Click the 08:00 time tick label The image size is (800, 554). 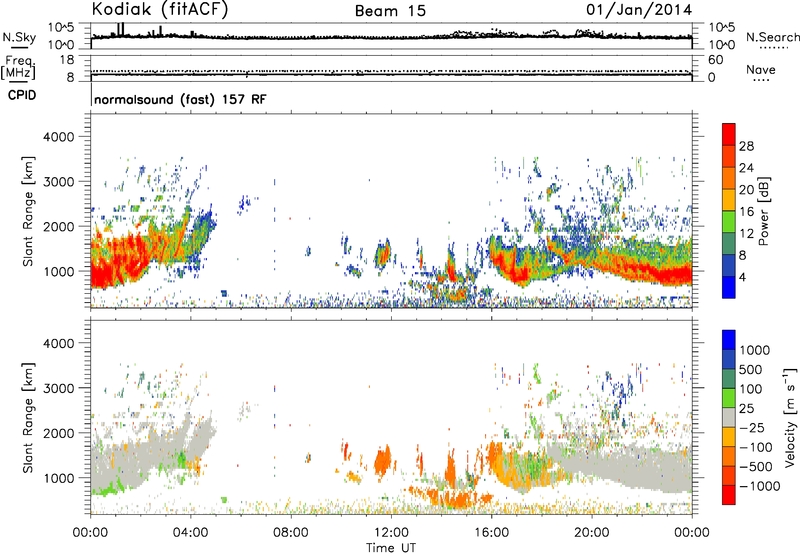tap(290, 533)
